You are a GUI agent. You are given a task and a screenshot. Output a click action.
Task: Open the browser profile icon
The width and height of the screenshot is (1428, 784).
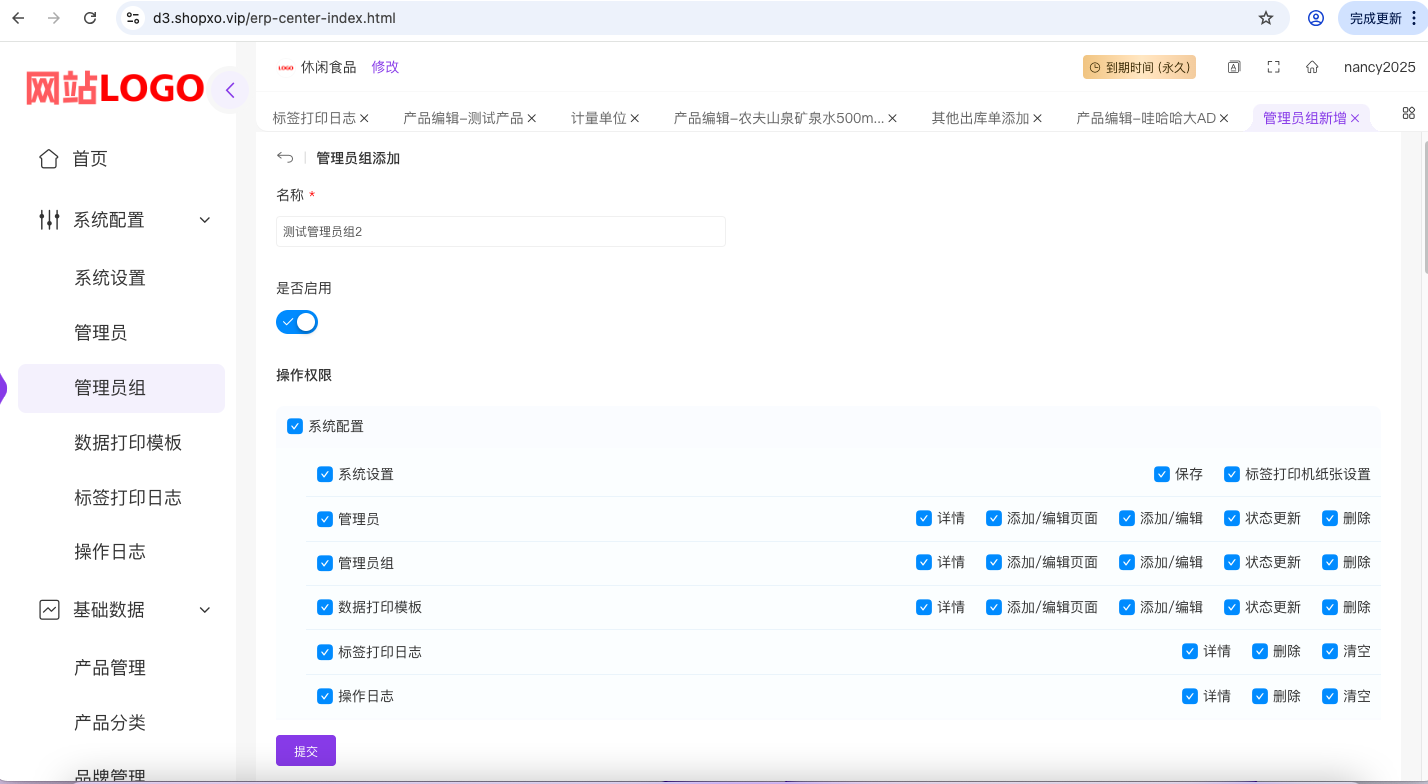coord(1316,18)
